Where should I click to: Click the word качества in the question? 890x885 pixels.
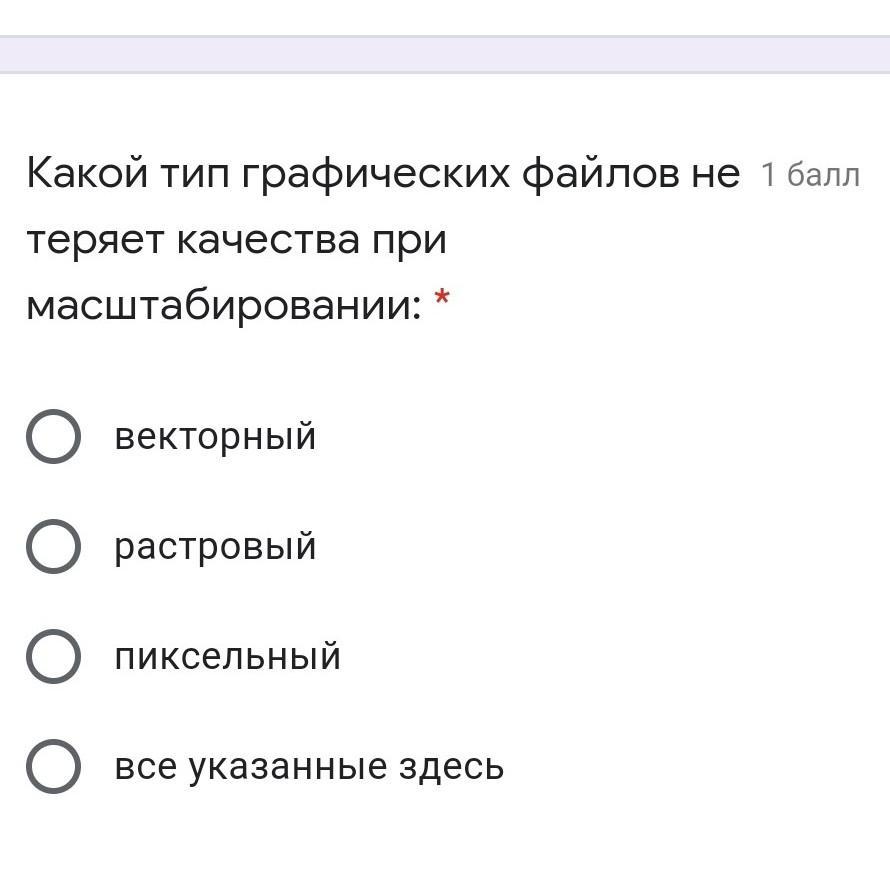tap(268, 241)
